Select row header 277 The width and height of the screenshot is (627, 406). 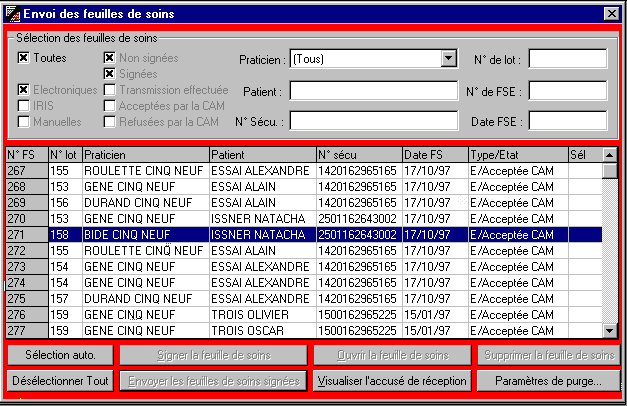click(x=27, y=331)
